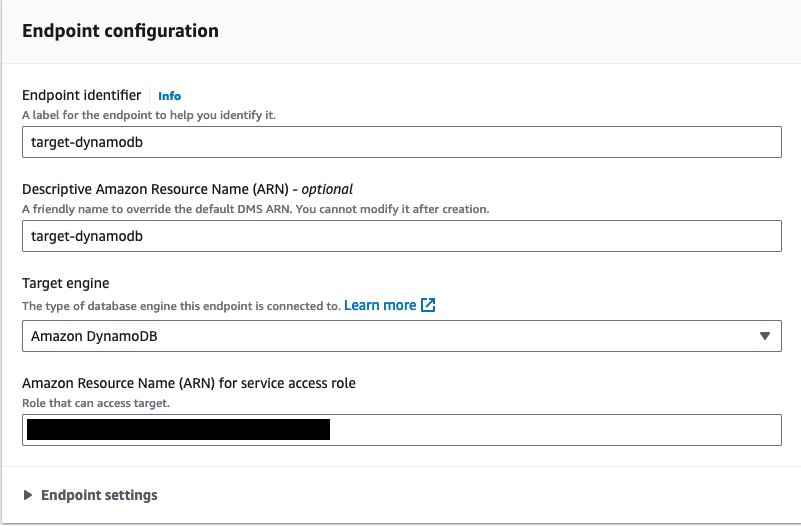Screen dimensions: 801x526
Task: Click the Descriptive ARN input field
Action: click(400, 236)
